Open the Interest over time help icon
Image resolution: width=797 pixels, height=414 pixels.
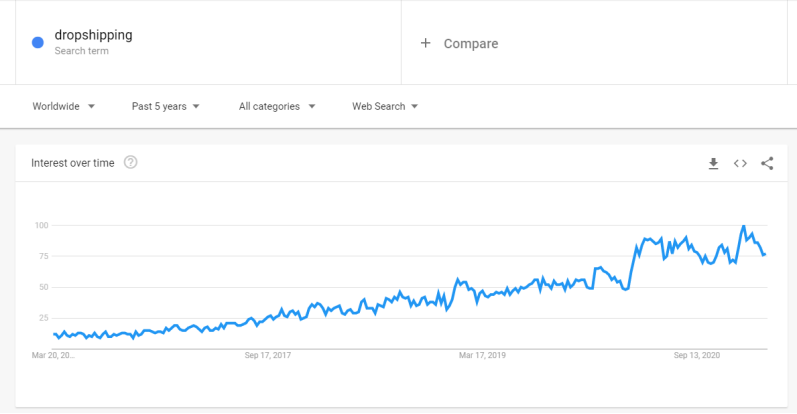pos(130,163)
